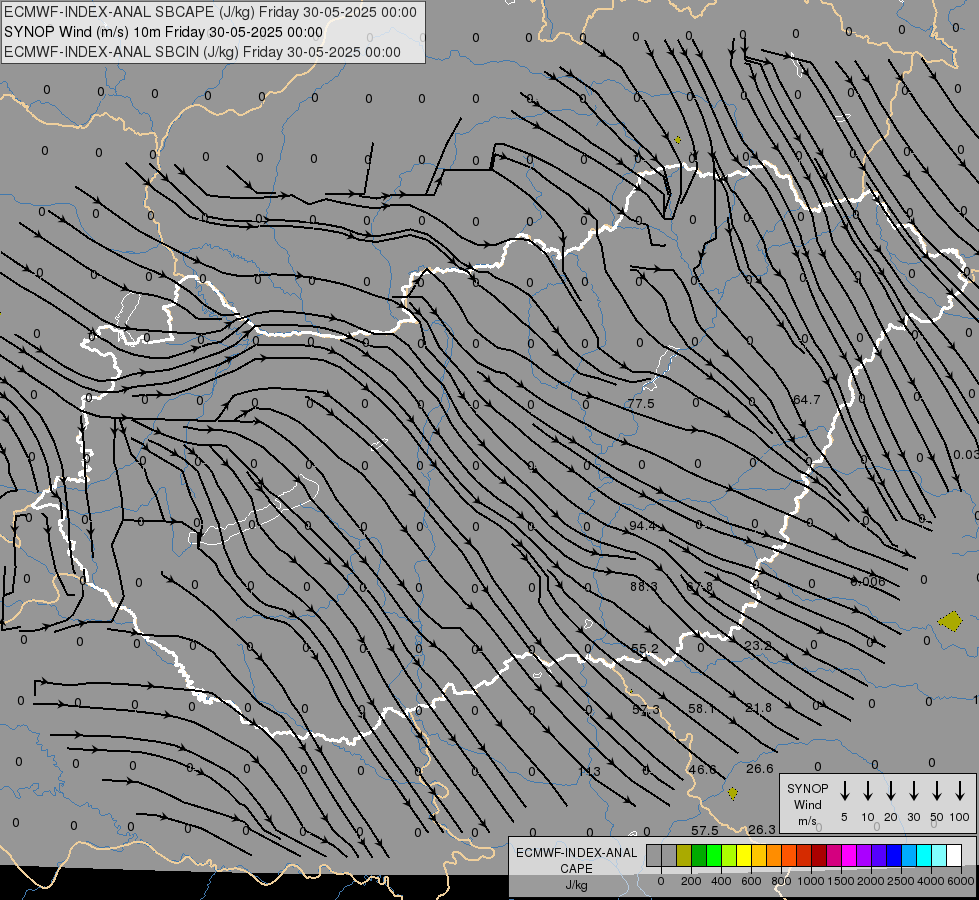Screen dimensions: 979x900
Task: Click the wind arrow above the 20 label
Action: click(x=890, y=791)
